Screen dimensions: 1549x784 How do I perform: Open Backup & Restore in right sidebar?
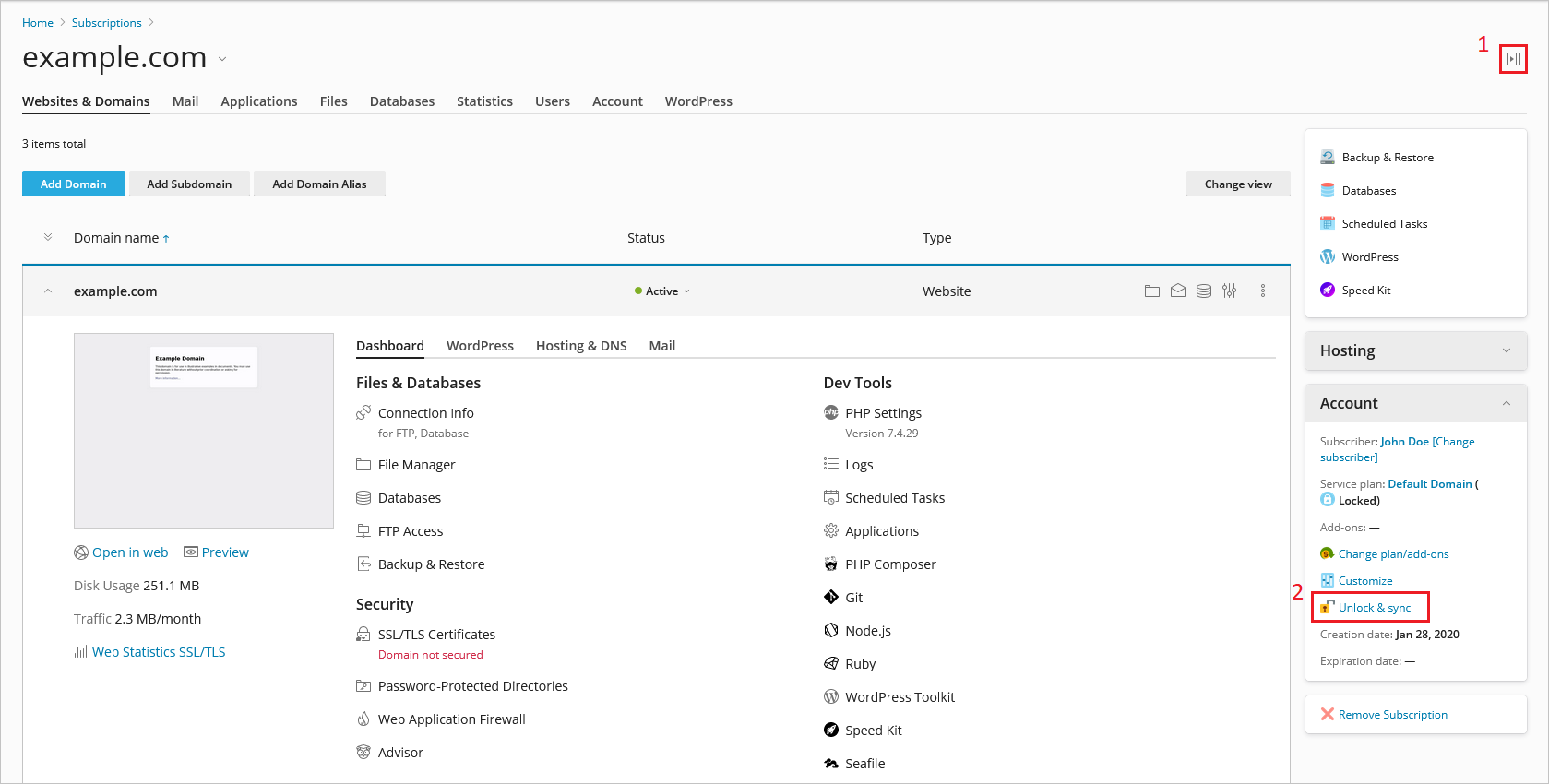(1387, 158)
